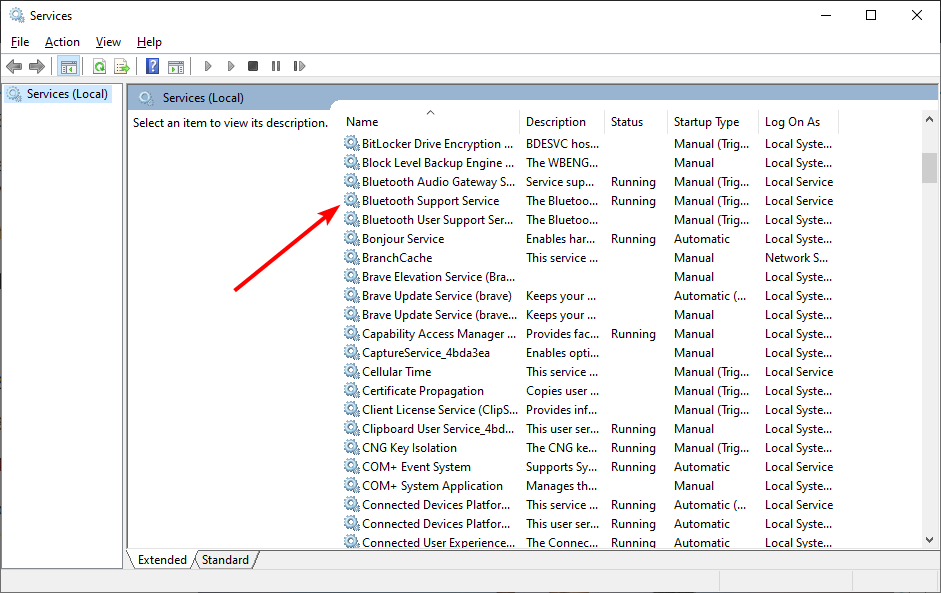
Task: Open the View menu
Action: click(x=108, y=42)
